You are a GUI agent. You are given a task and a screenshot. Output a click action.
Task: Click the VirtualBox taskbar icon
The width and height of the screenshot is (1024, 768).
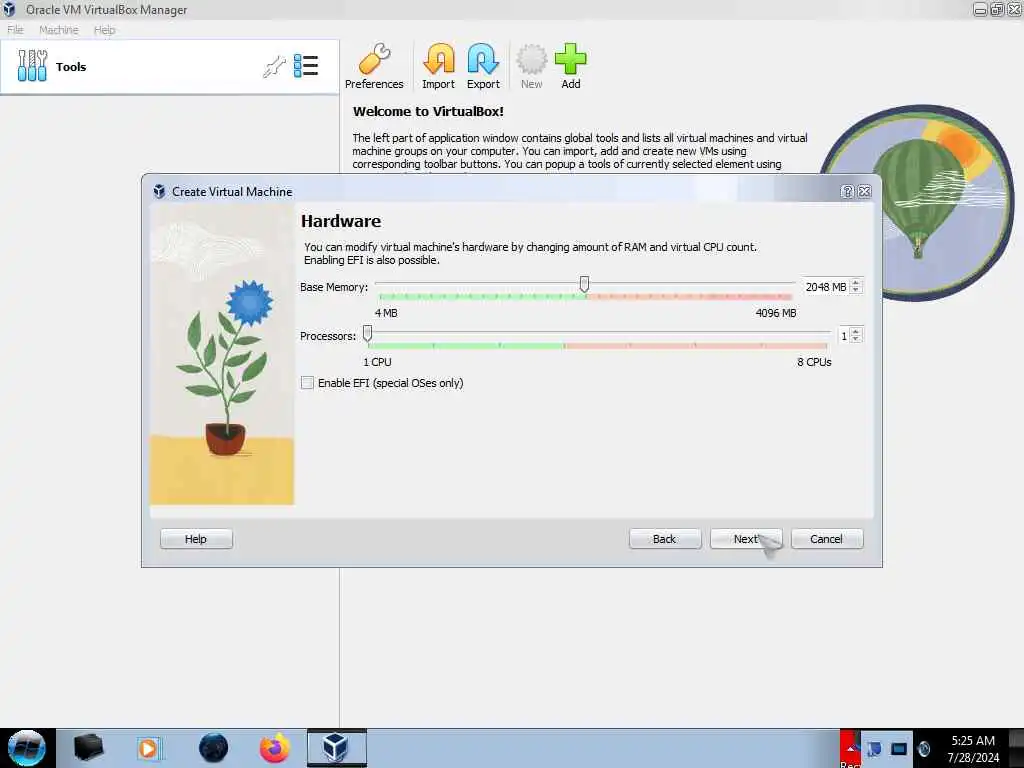[336, 748]
